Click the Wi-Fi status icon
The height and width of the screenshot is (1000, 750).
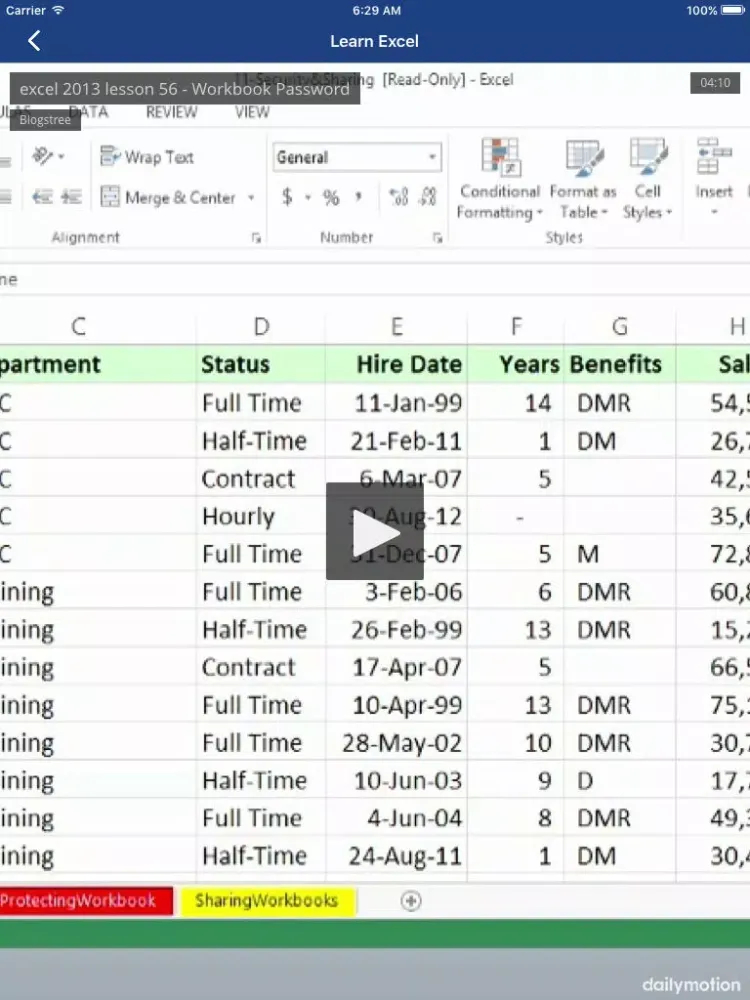pyautogui.click(x=58, y=10)
